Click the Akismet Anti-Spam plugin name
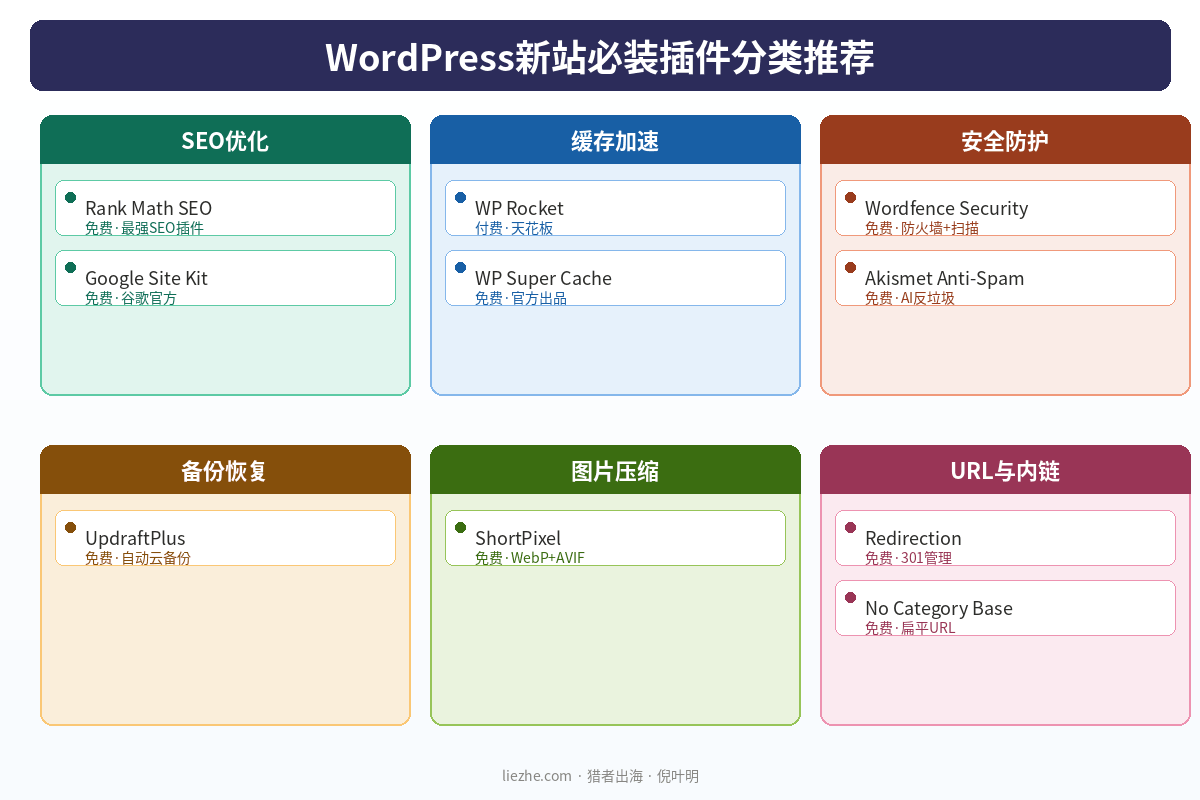1200x800 pixels. click(x=944, y=278)
